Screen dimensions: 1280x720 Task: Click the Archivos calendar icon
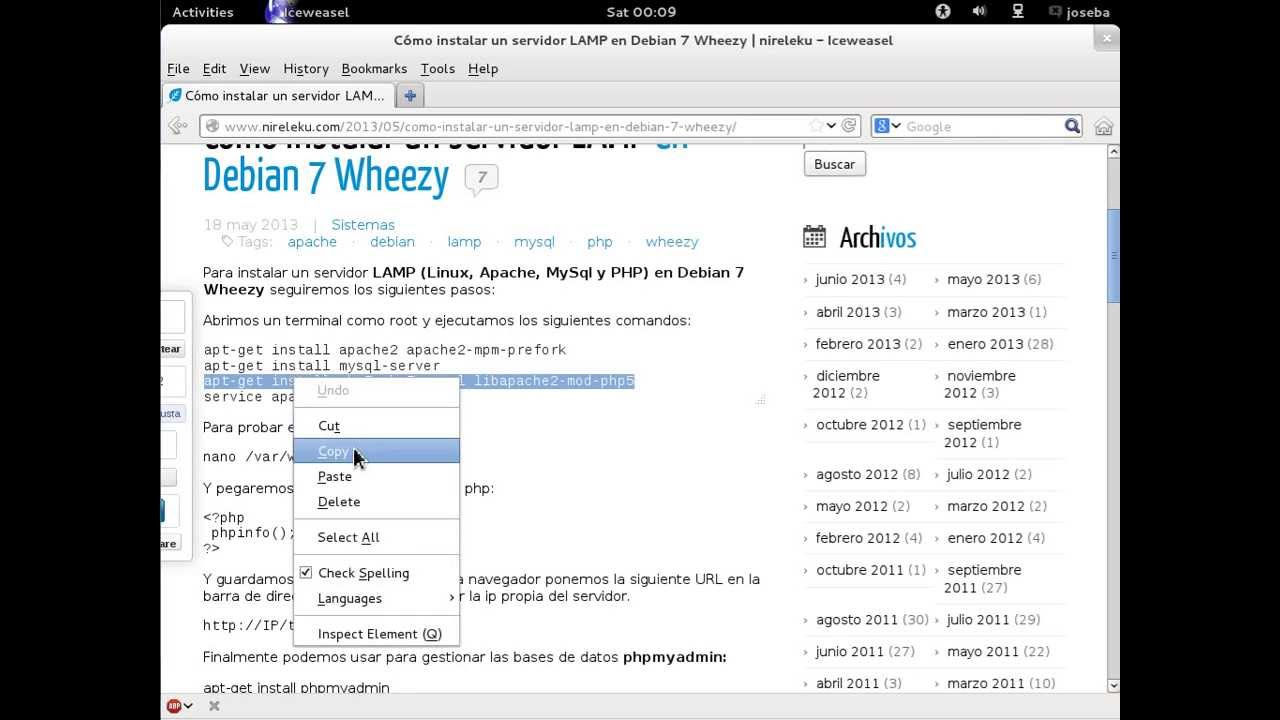coord(815,237)
